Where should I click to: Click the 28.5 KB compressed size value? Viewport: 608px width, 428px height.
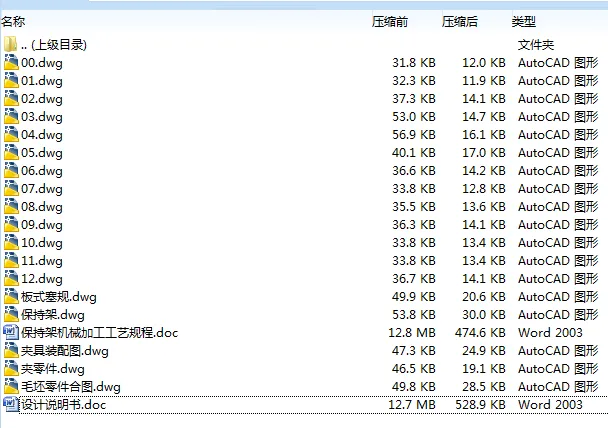484,387
